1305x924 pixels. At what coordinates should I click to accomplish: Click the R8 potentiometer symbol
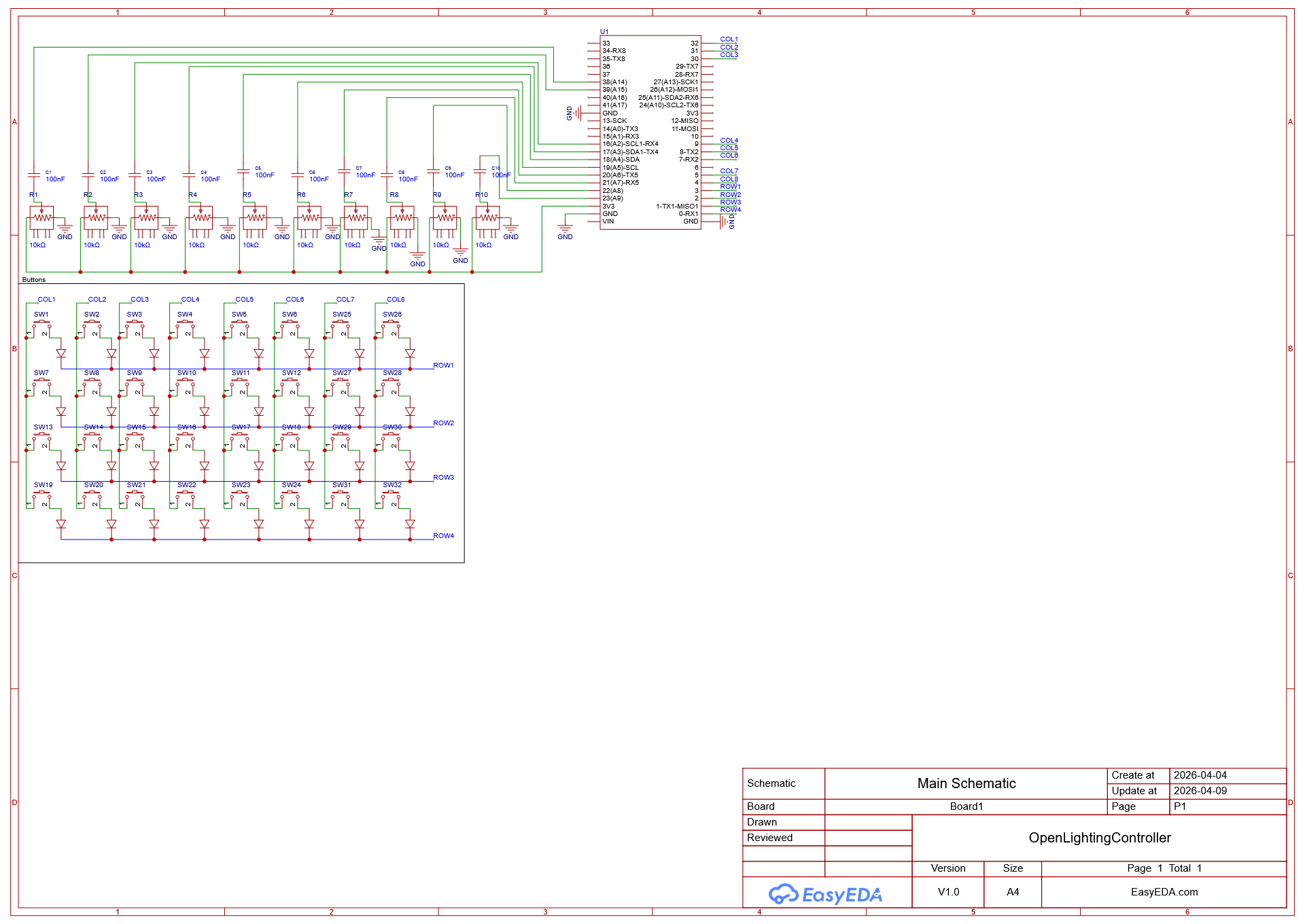[x=402, y=219]
